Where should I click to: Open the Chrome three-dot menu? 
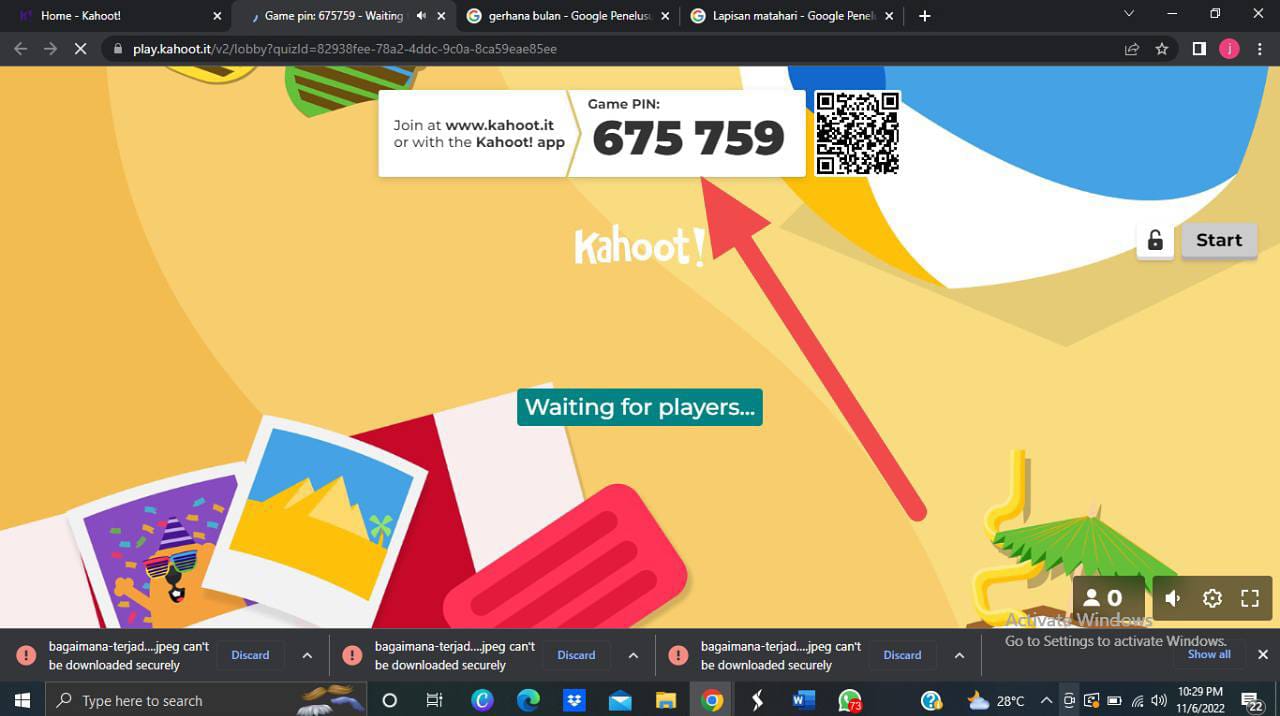pos(1259,48)
